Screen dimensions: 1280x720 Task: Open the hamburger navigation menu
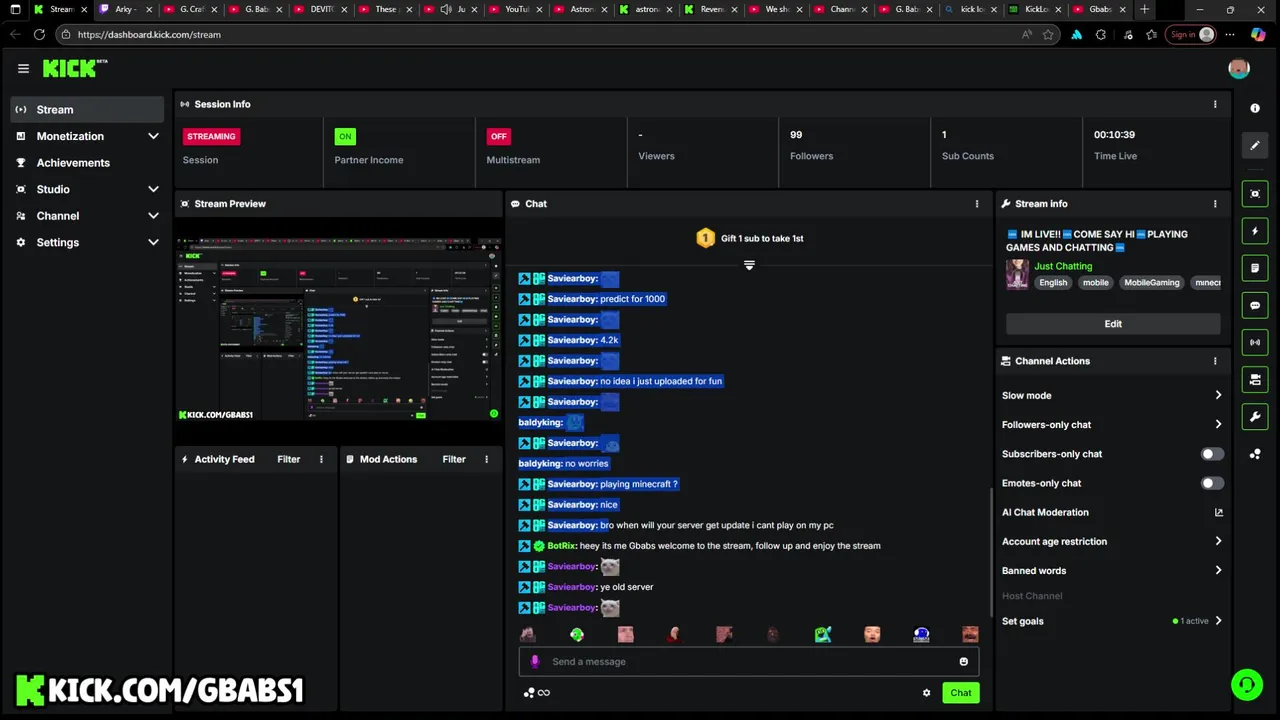23,69
